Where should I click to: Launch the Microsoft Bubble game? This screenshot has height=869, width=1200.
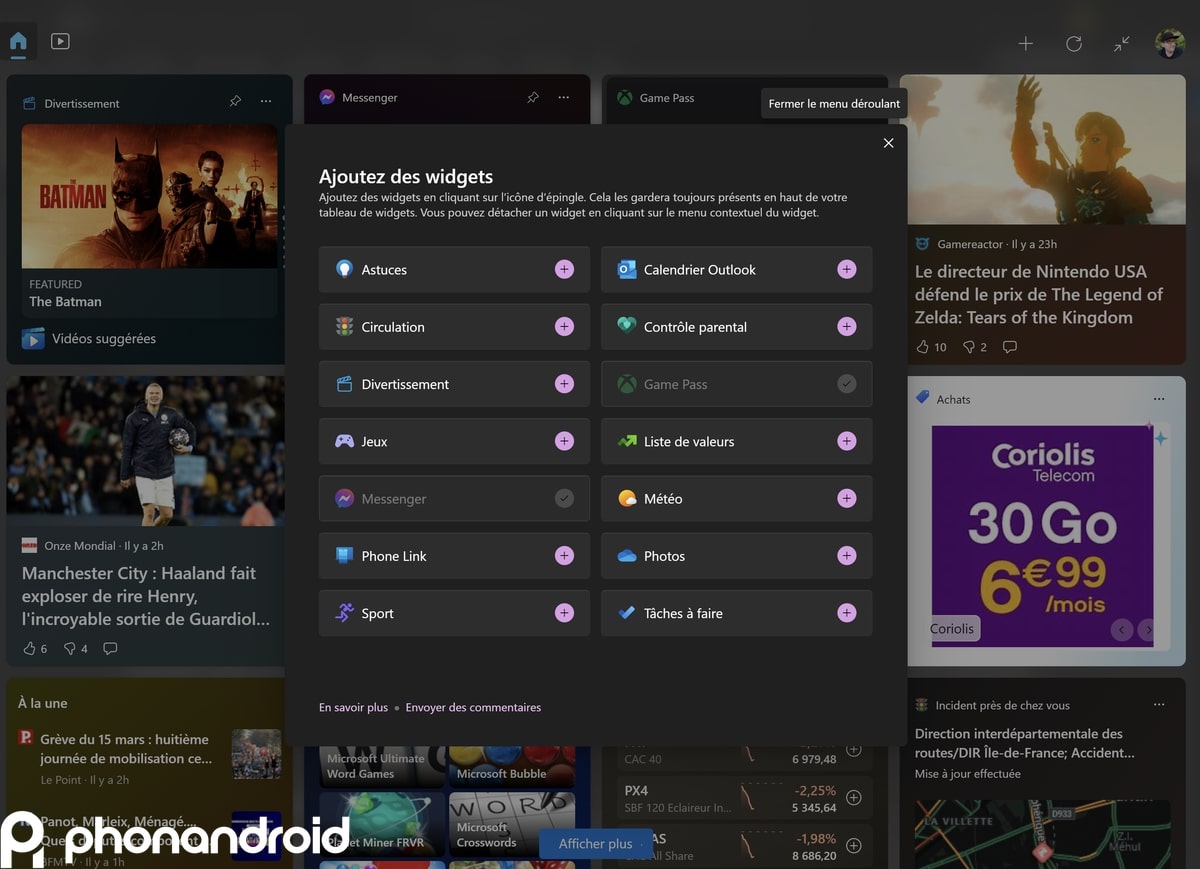pos(512,766)
